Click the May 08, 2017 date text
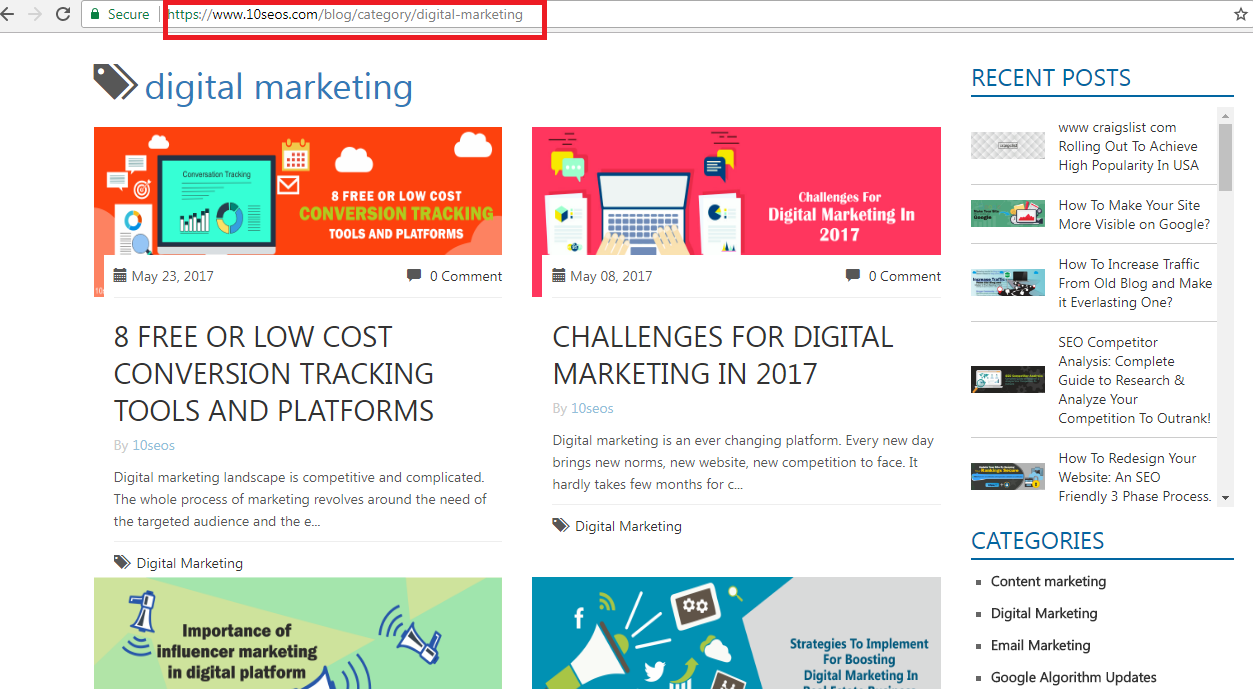Screen dimensions: 1253x689 coord(611,276)
